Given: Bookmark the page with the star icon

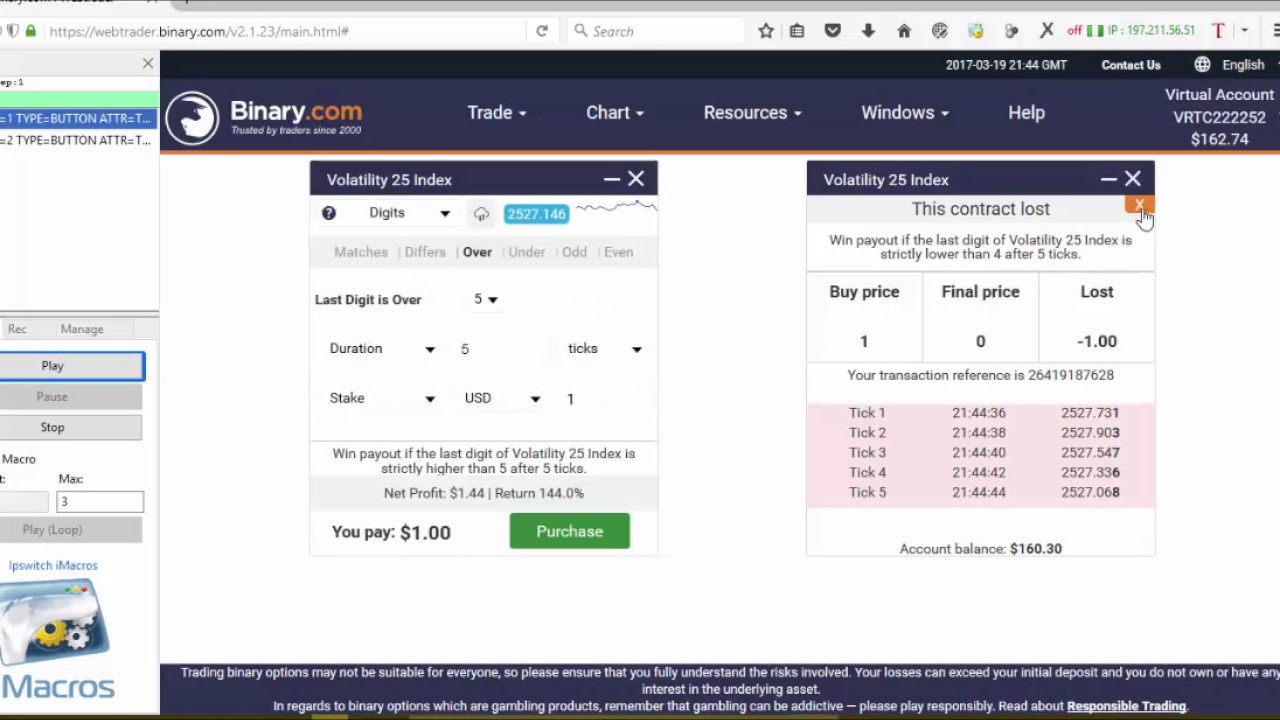Looking at the screenshot, I should pos(766,31).
